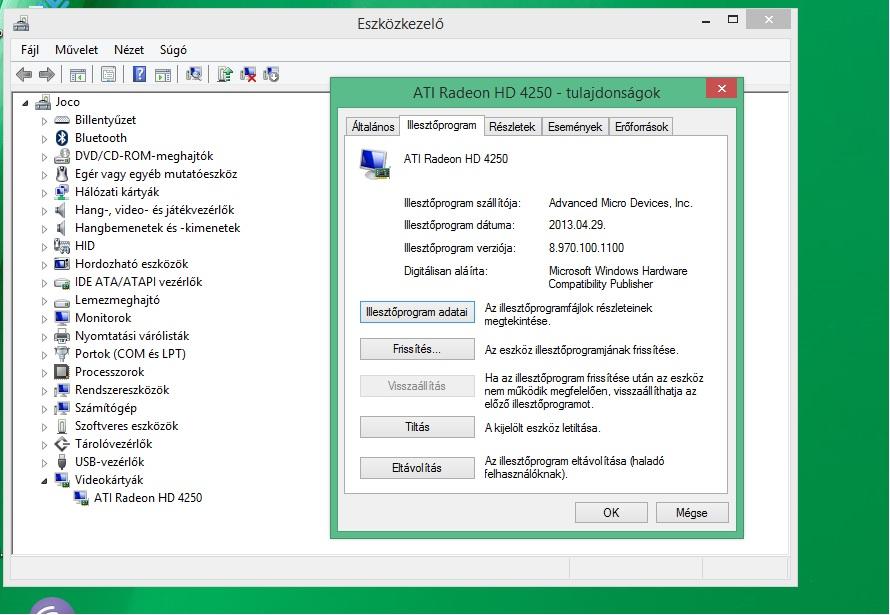
Task: Click the Illesztőprogram adatai button
Action: [x=417, y=312]
